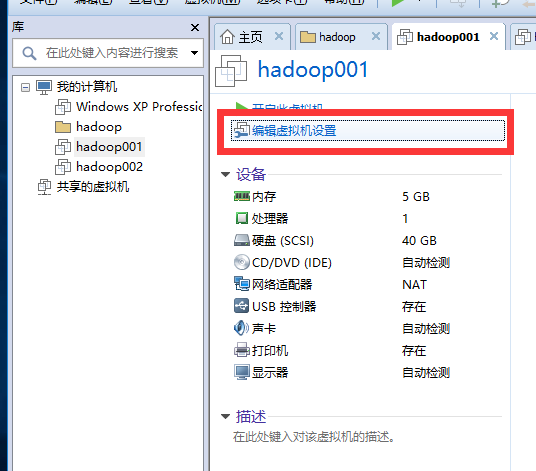Select the 打印机 printer icon

point(242,350)
